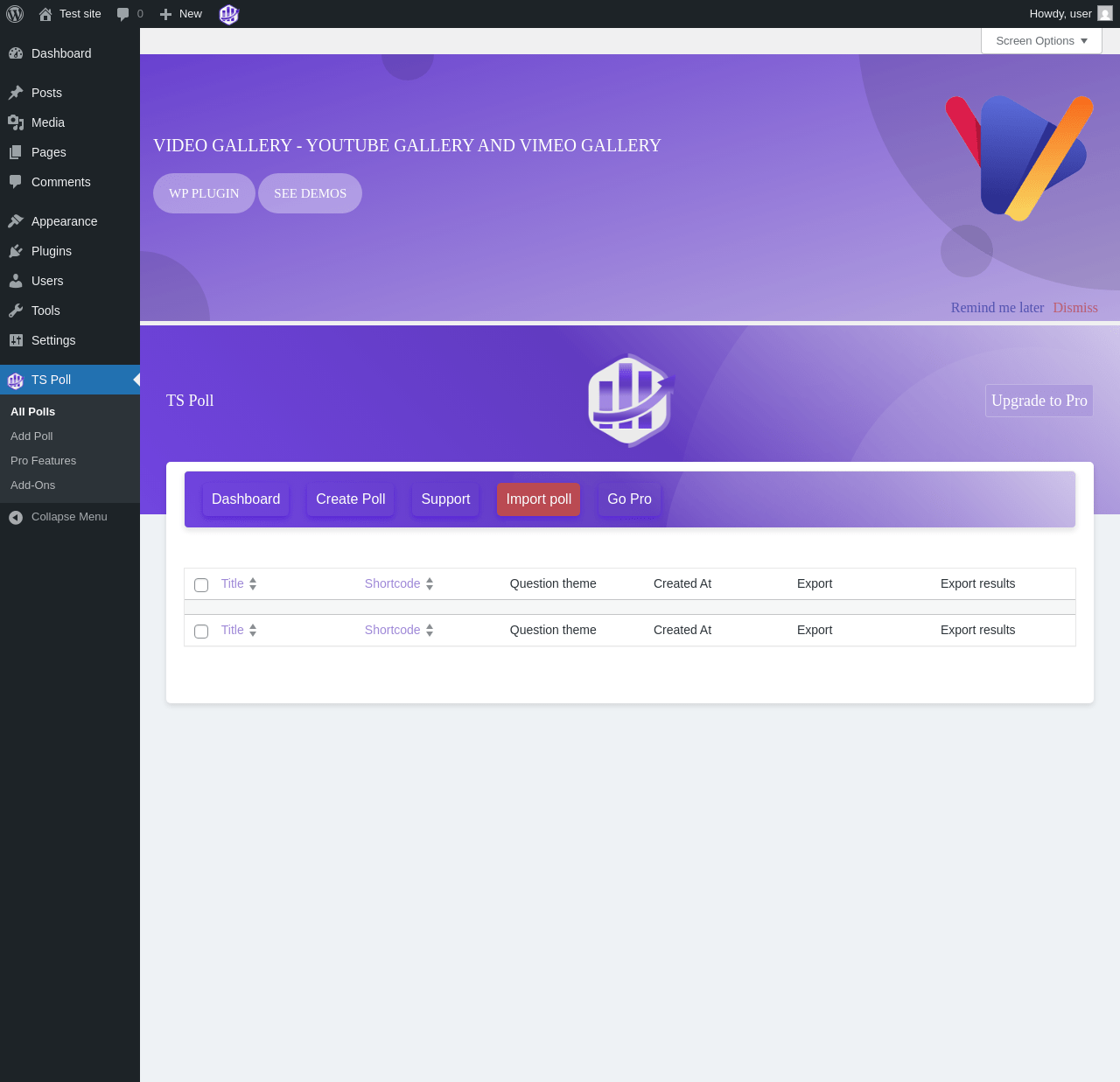Click the Support button
This screenshot has width=1120, height=1082.
445,499
